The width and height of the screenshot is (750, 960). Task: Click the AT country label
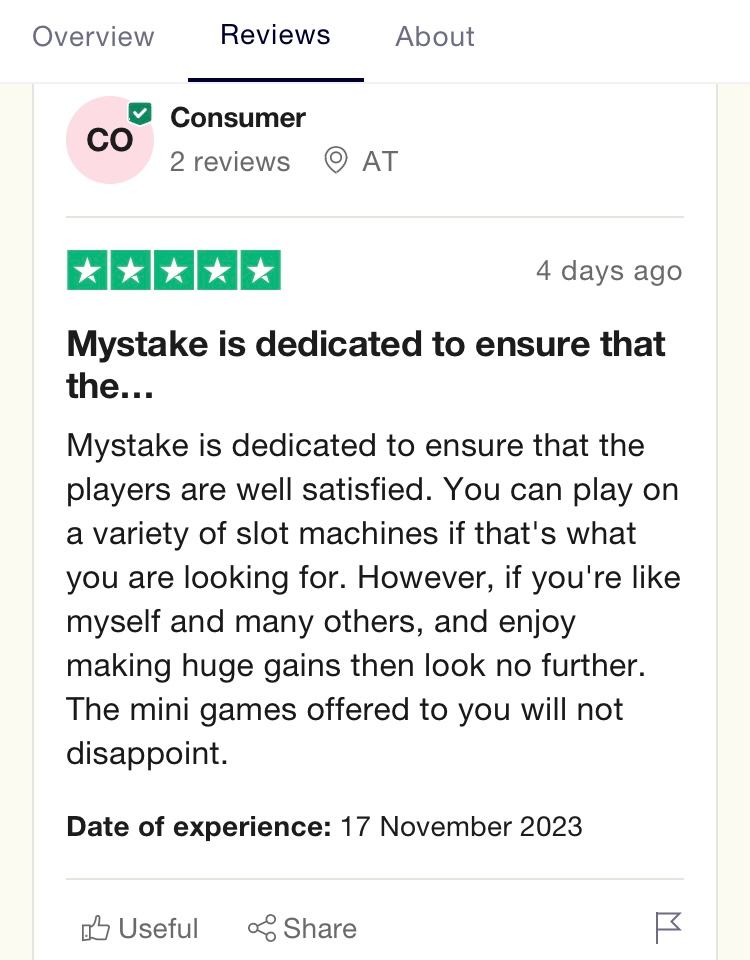pyautogui.click(x=380, y=162)
